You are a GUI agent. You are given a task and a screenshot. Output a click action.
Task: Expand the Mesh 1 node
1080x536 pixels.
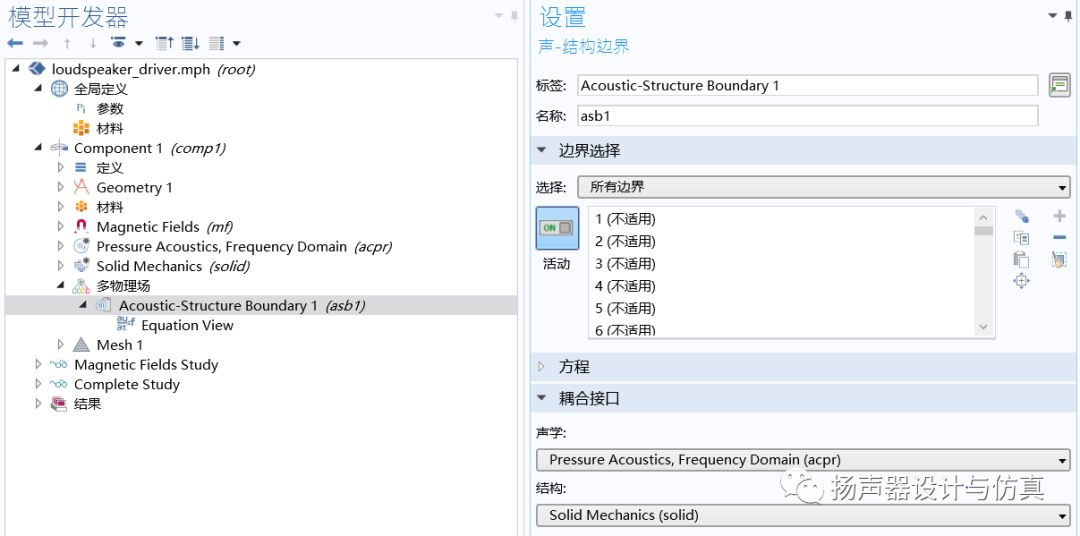pos(61,344)
